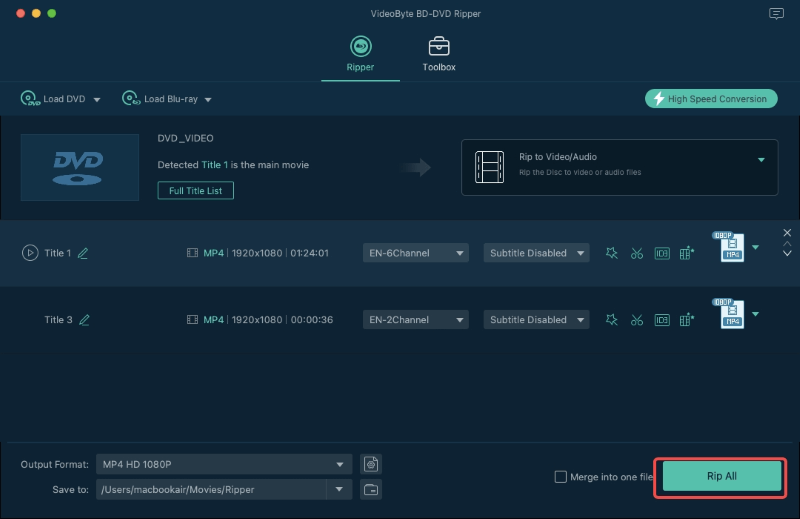Viewport: 800px width, 519px height.
Task: Toggle High Speed Conversion
Action: coord(711,99)
